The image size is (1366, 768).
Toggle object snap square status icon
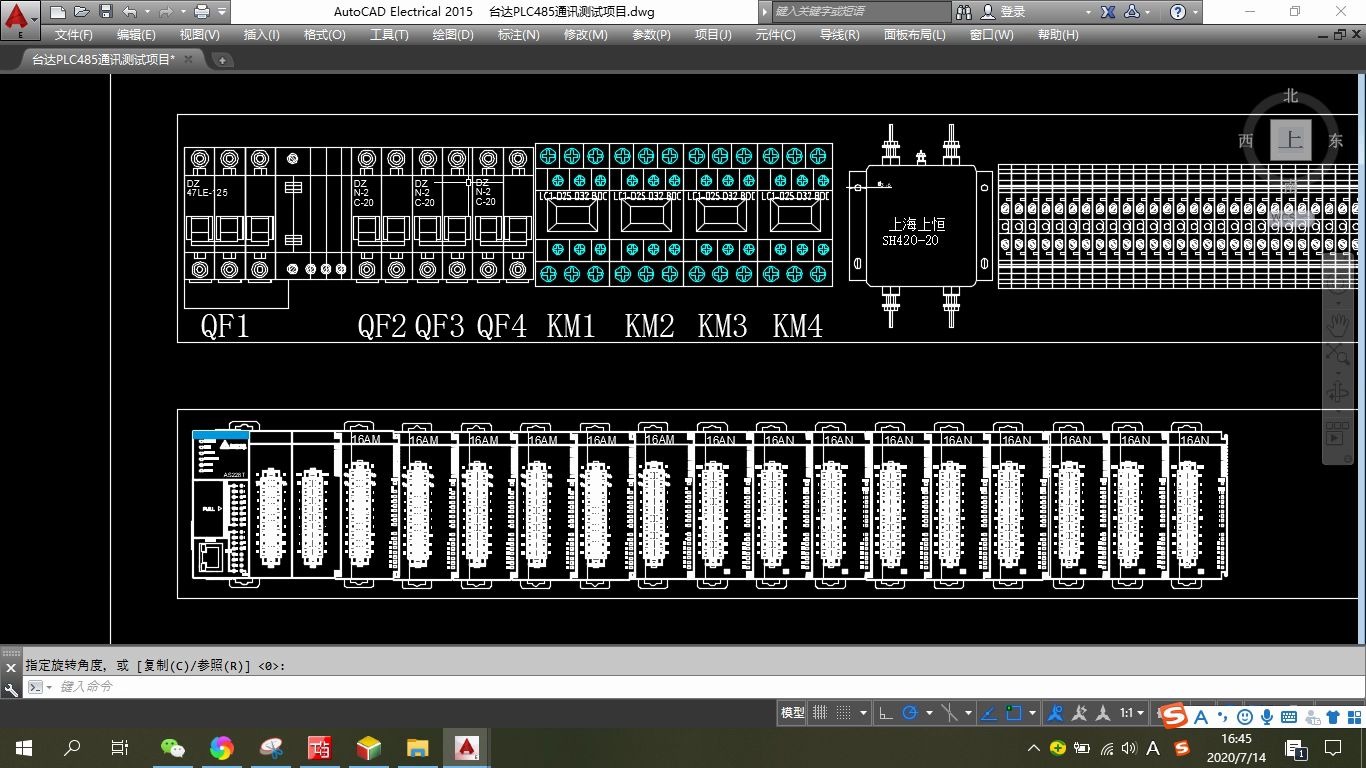(x=1014, y=713)
